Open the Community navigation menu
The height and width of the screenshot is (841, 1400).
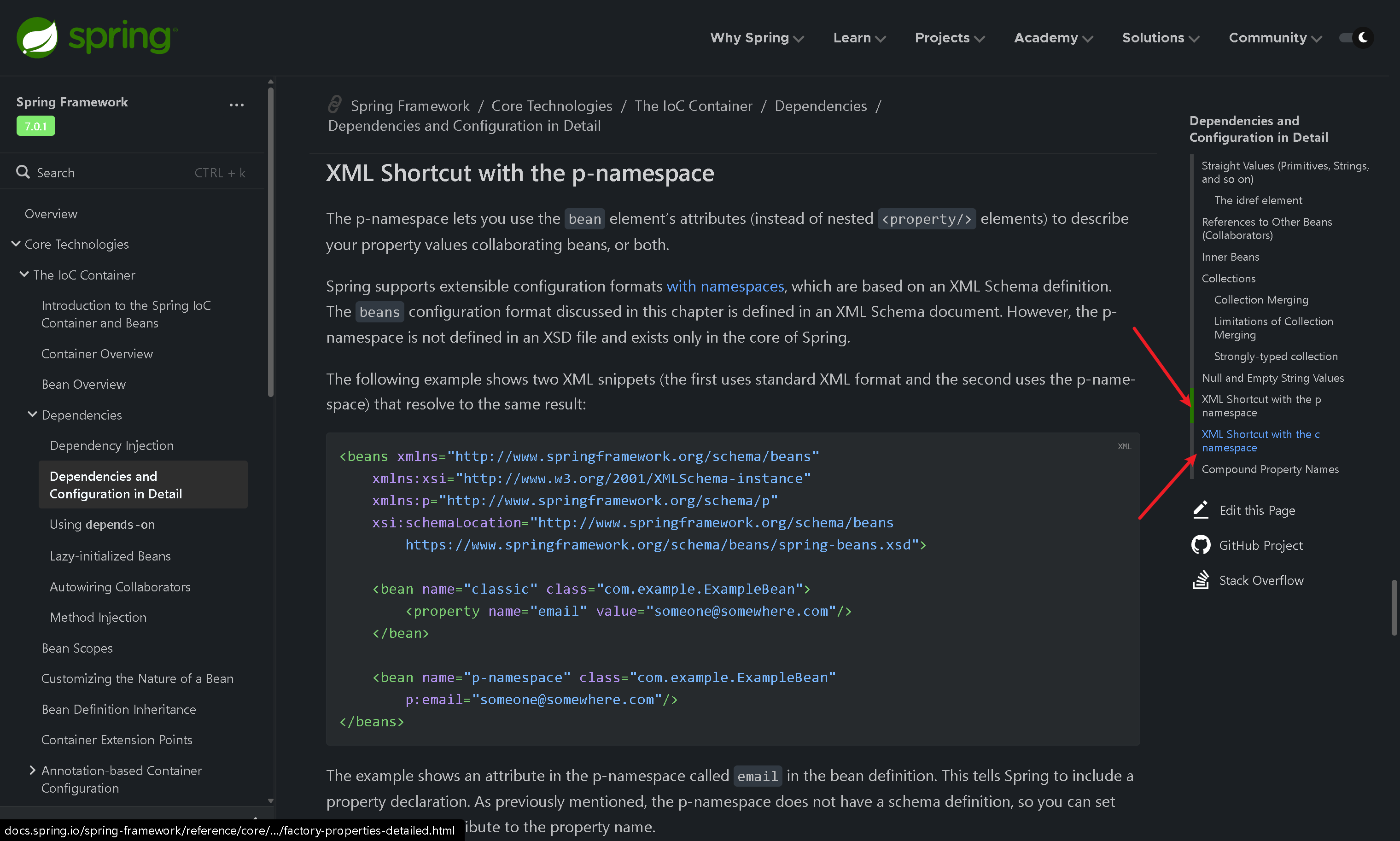[x=1274, y=38]
